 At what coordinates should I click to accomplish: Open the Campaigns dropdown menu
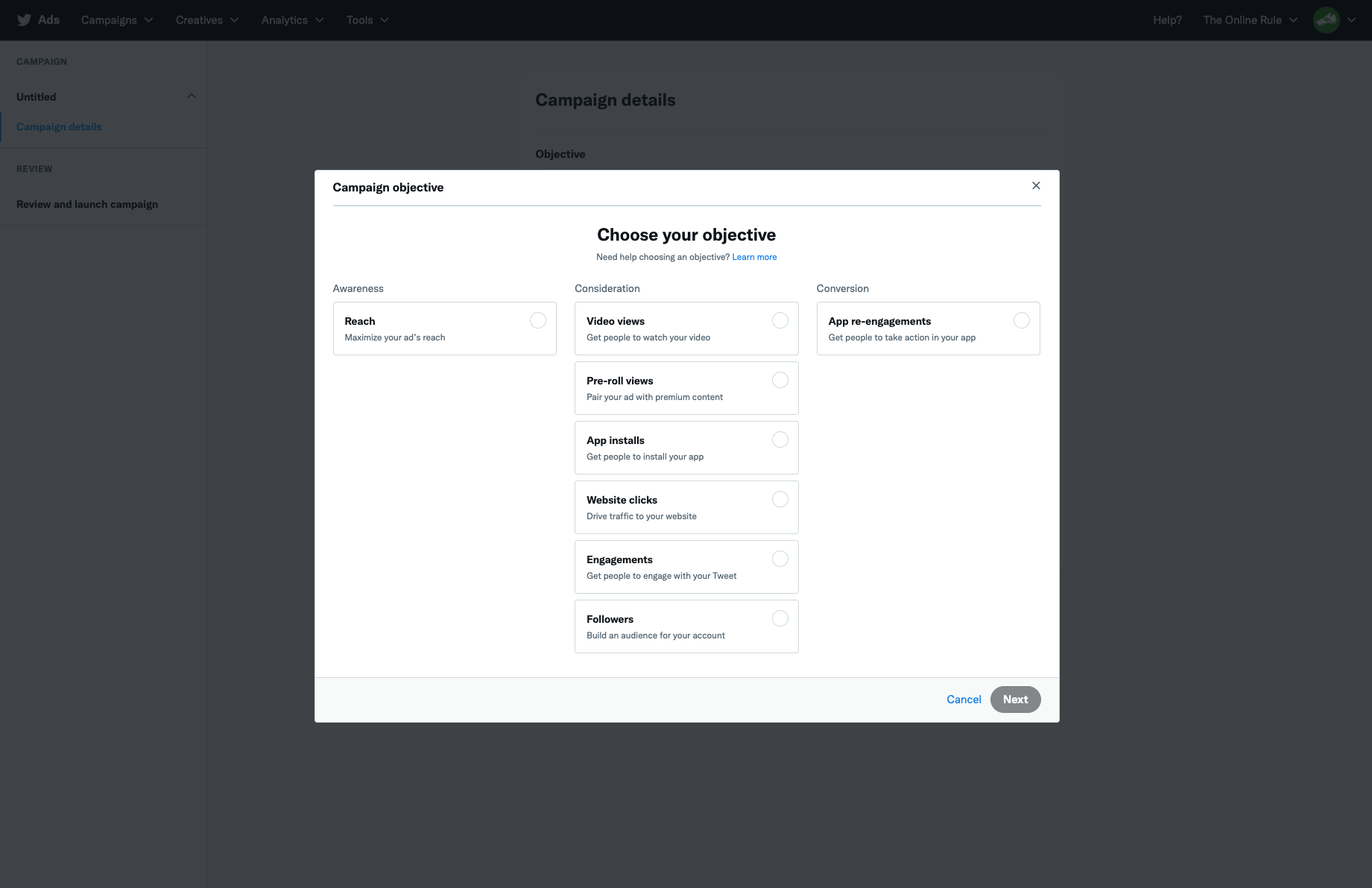117,20
